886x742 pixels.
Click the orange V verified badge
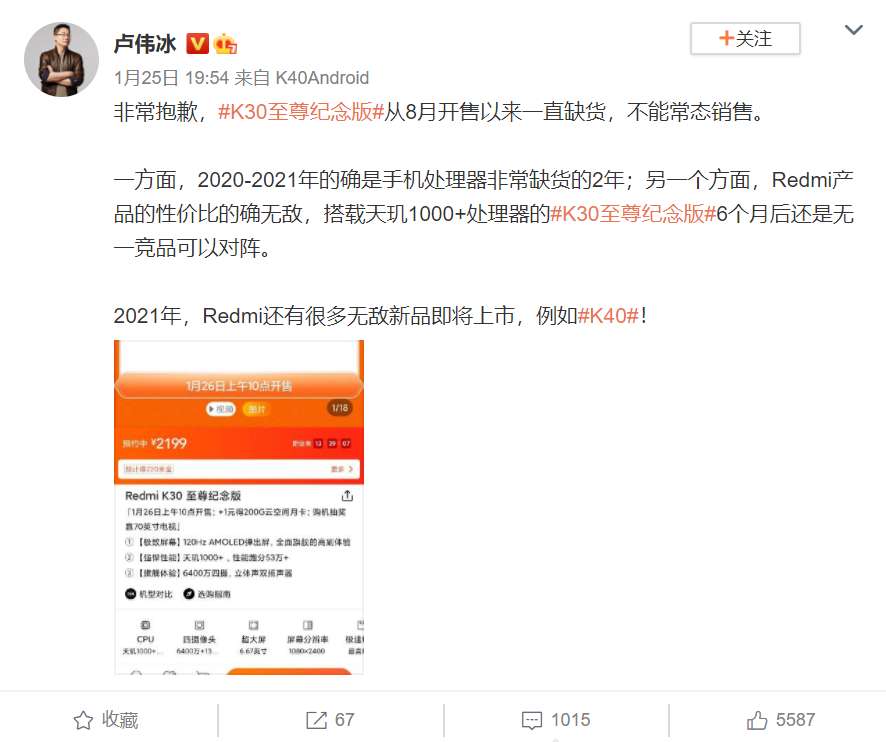click(x=197, y=44)
